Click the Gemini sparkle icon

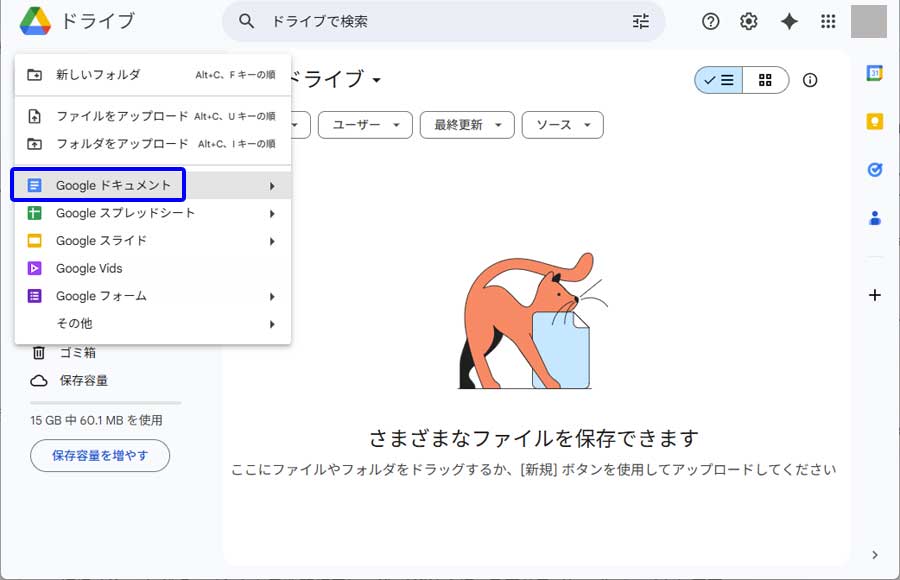(789, 21)
